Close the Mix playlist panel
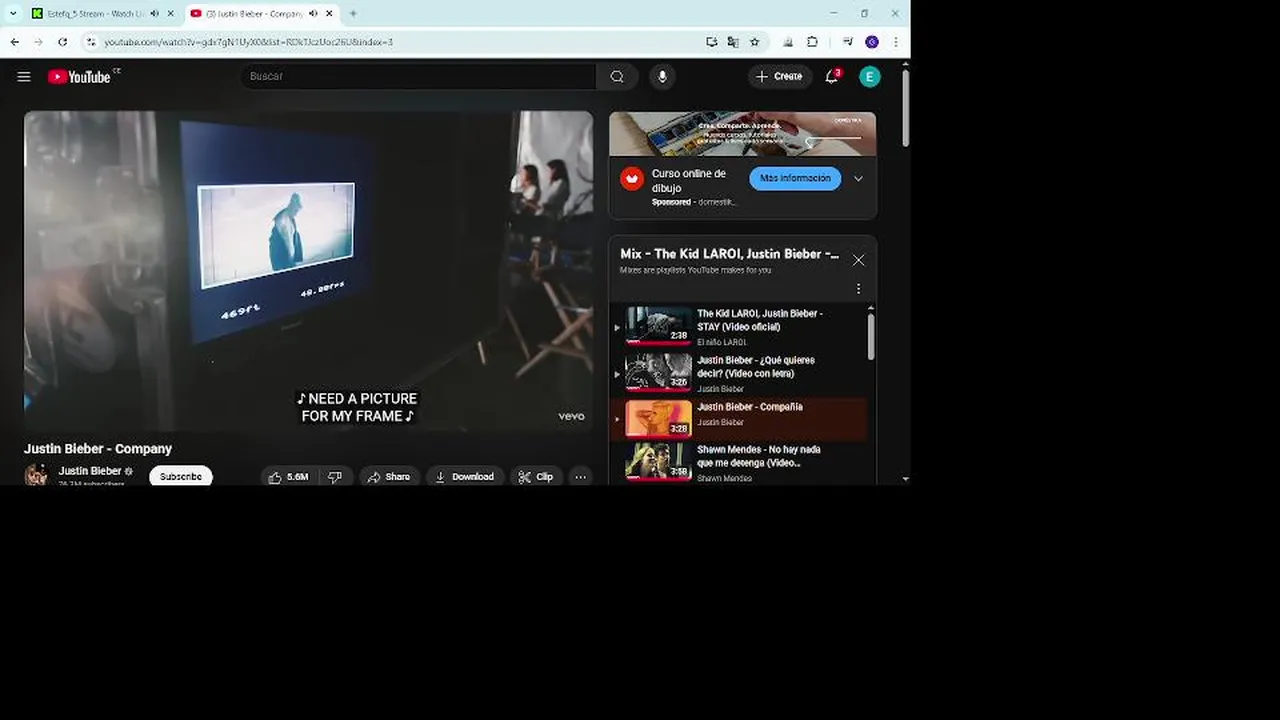Screen dimensions: 1280x720 tap(858, 260)
